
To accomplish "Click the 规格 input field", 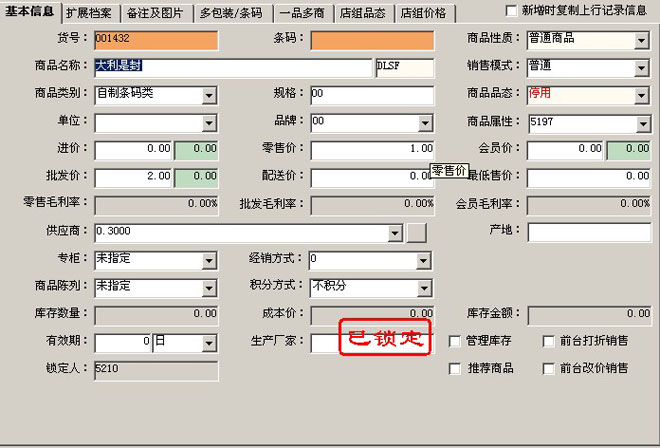I will [372, 96].
